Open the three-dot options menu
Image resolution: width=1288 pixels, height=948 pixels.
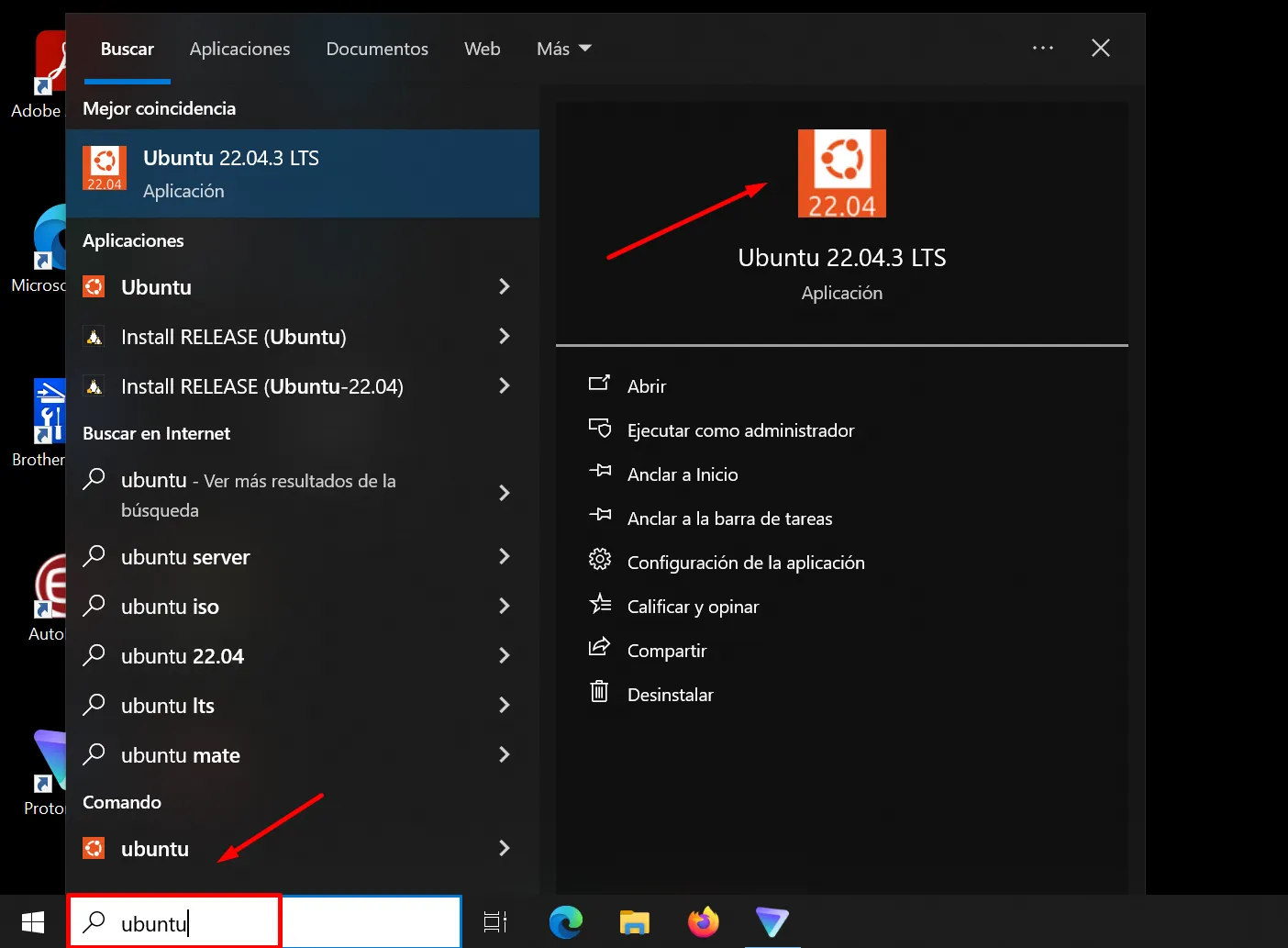1043,48
